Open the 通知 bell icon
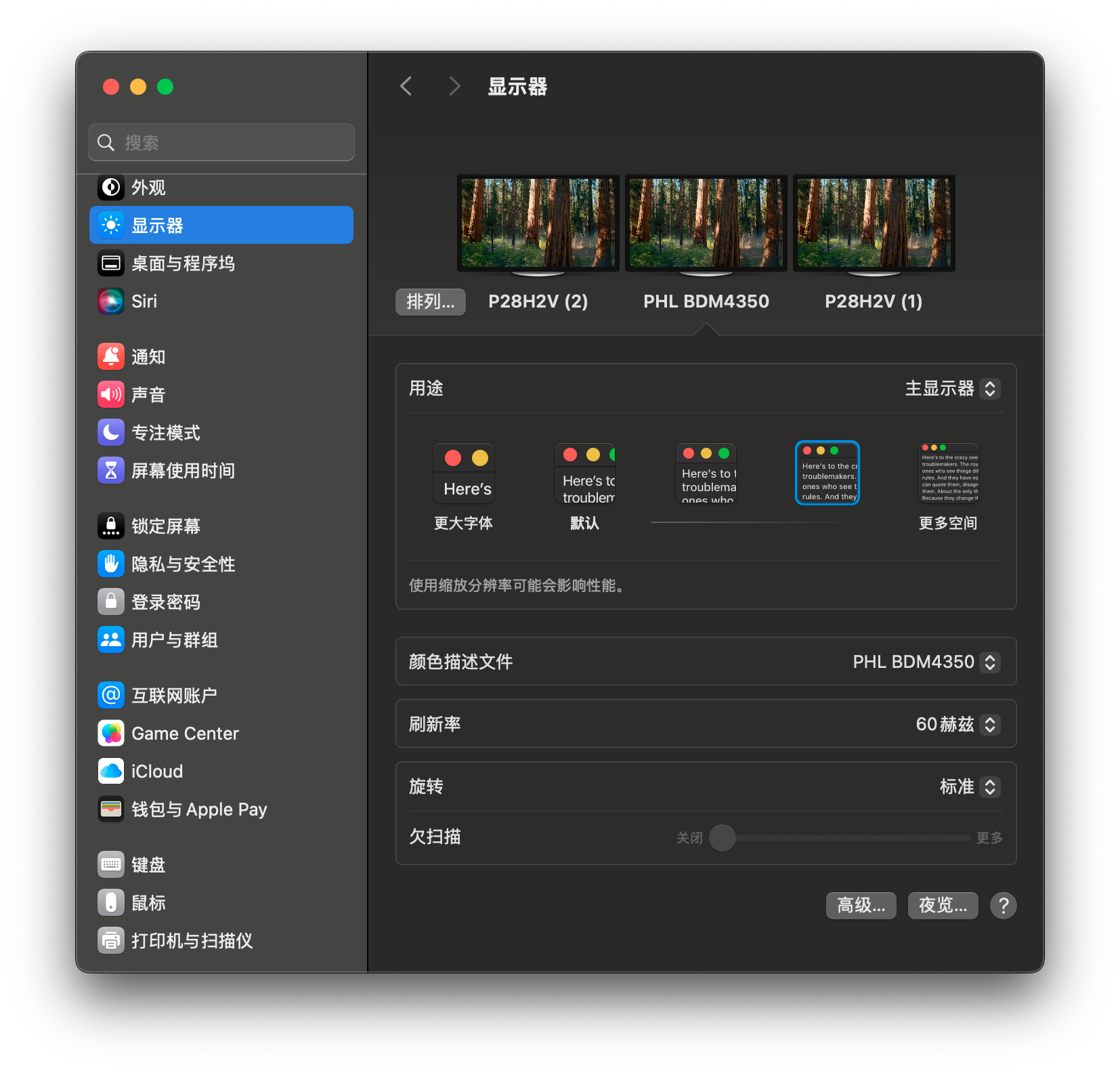Image resolution: width=1120 pixels, height=1073 pixels. 111,356
